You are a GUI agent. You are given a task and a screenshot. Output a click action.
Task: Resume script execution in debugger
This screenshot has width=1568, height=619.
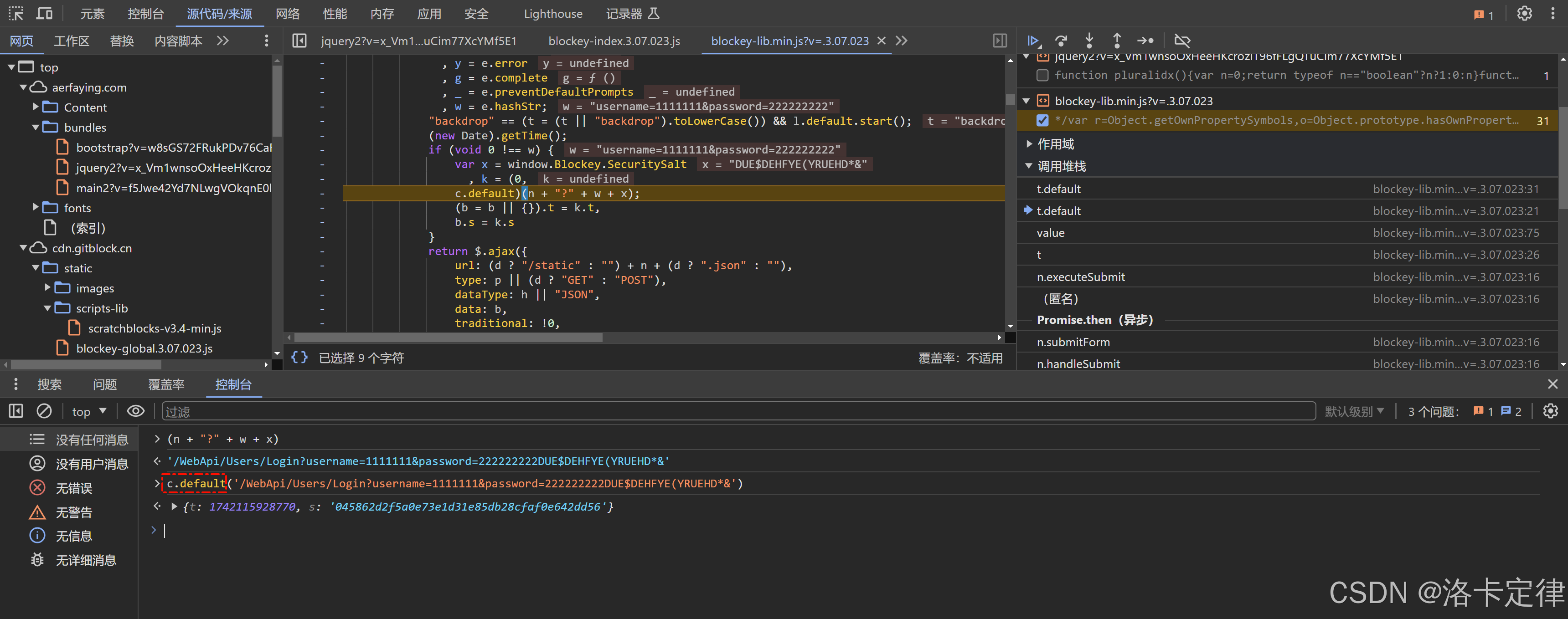pos(1032,41)
